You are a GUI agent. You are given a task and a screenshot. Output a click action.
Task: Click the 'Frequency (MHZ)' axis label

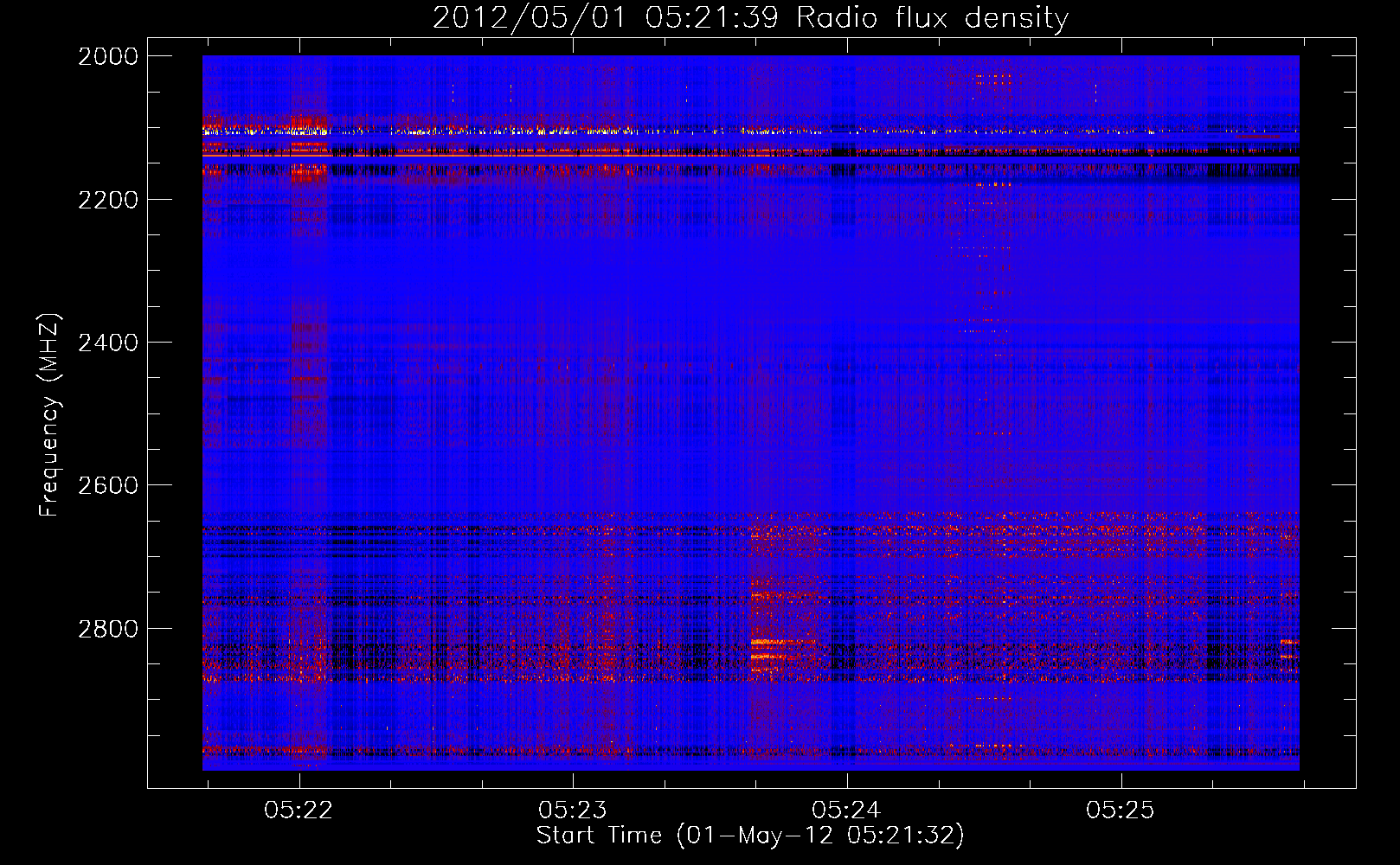tap(50, 415)
